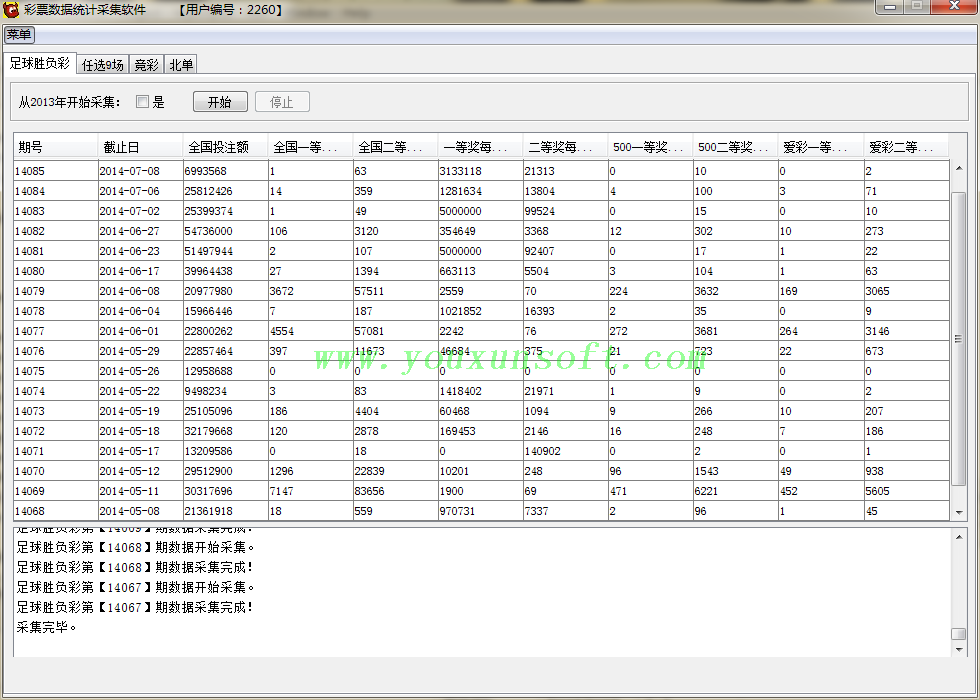Select period cell 14083
The image size is (980, 700).
coord(56,211)
